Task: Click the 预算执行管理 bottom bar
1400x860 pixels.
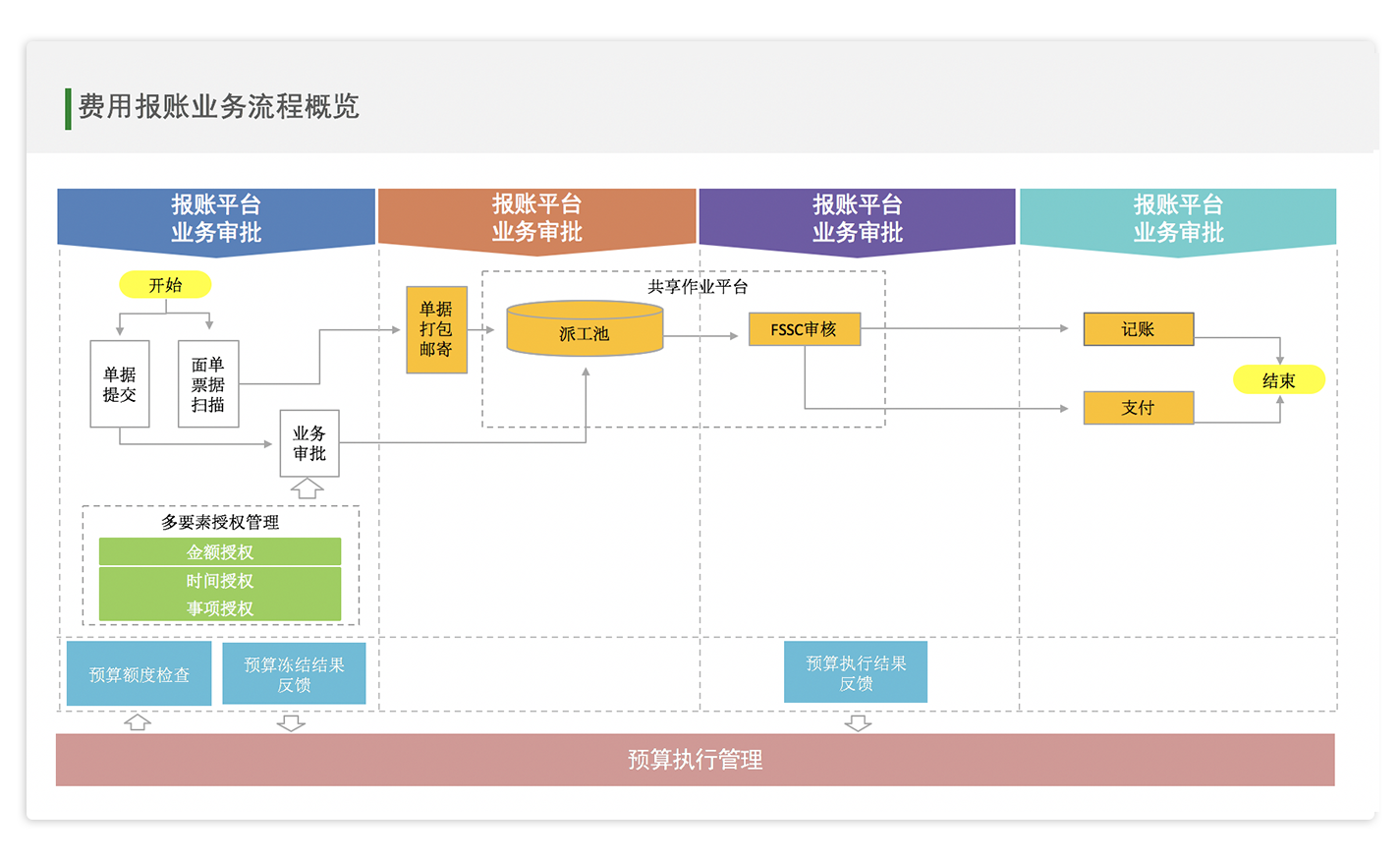Action: coord(696,760)
